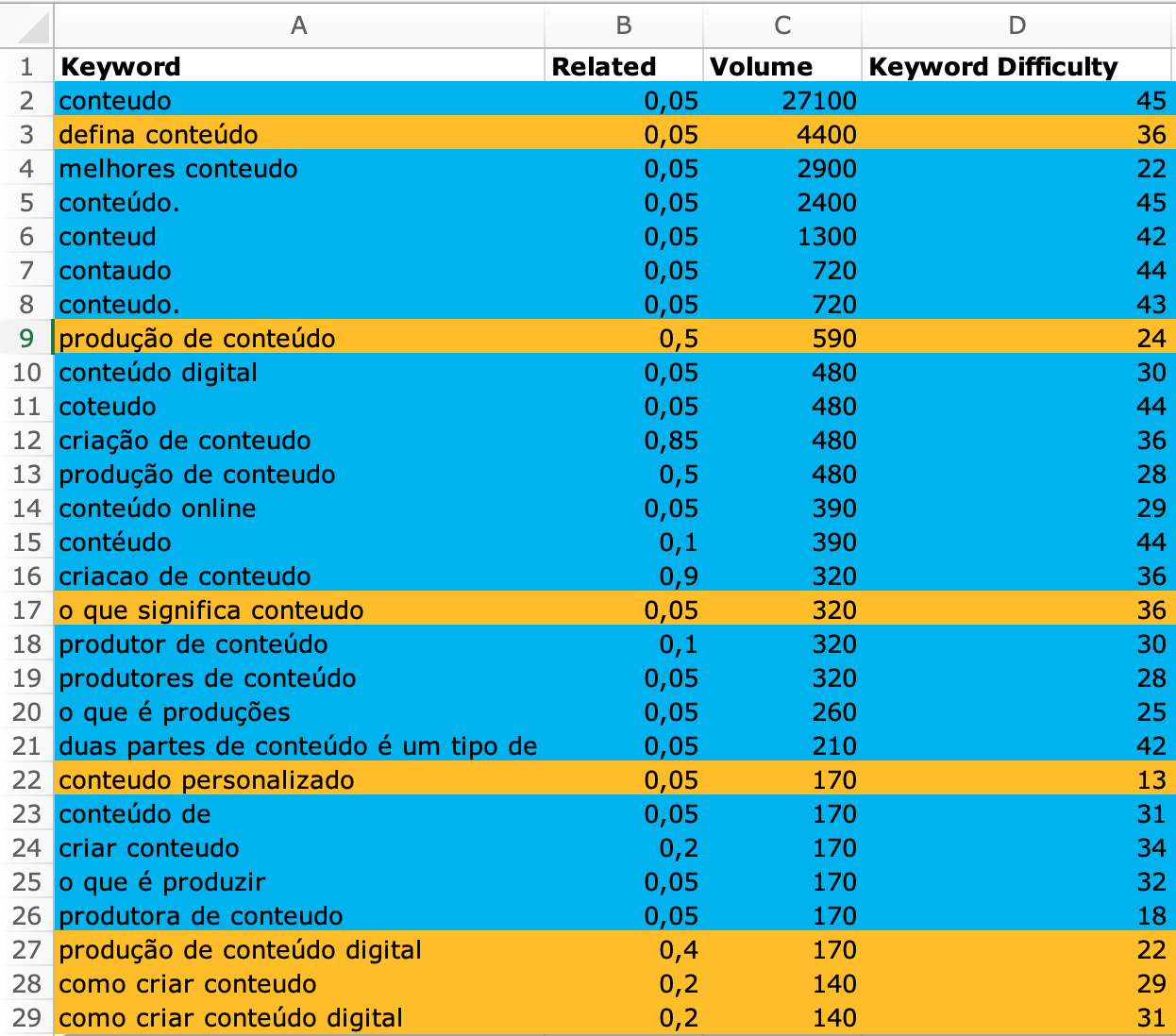
Task: Click the volume cell showing 27100
Action: [x=781, y=101]
